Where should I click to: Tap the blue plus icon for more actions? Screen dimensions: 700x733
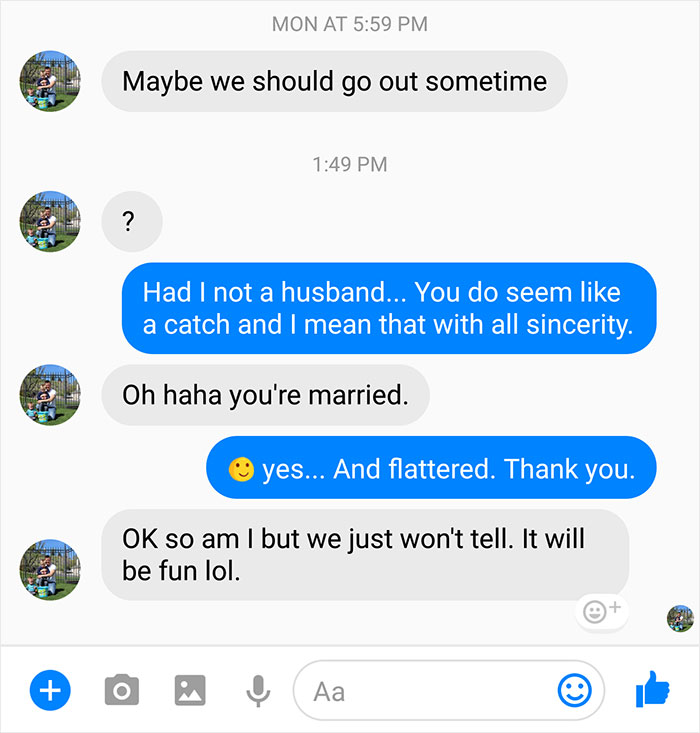50,690
